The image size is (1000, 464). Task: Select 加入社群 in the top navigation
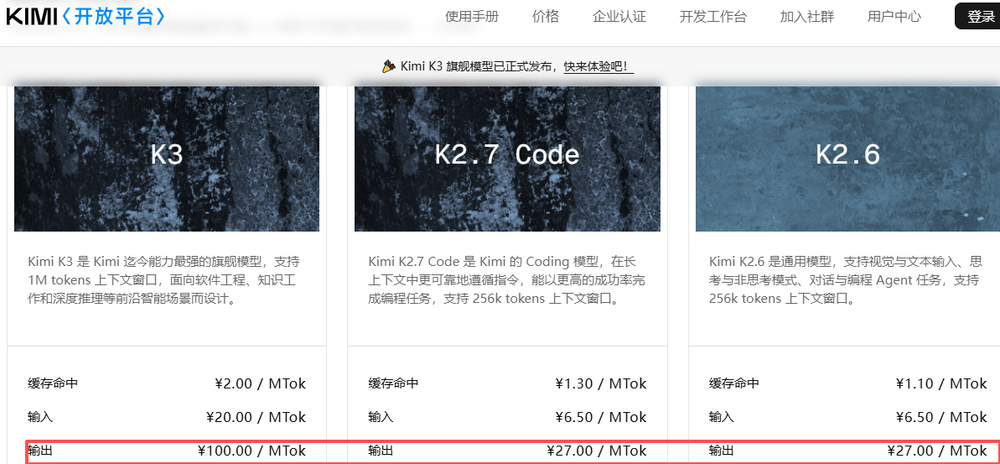point(807,17)
